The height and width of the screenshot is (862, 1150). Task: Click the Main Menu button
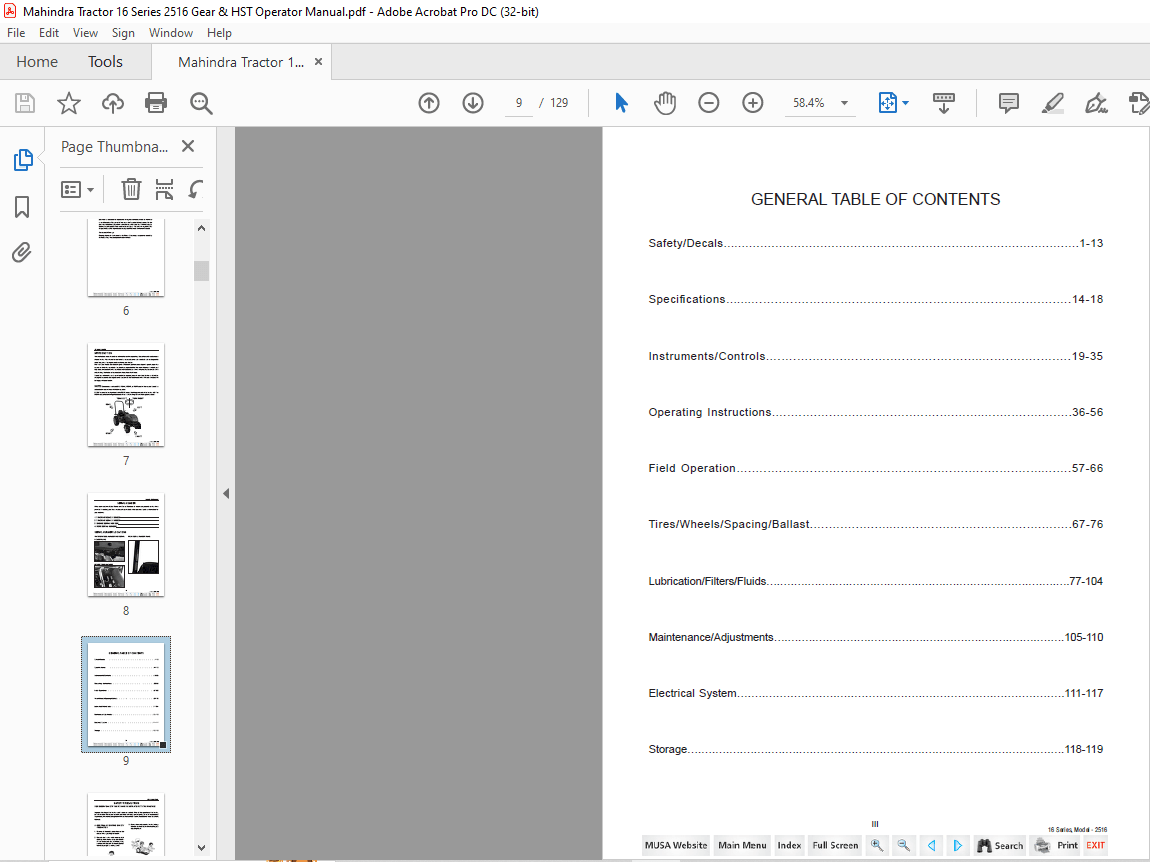(x=742, y=845)
